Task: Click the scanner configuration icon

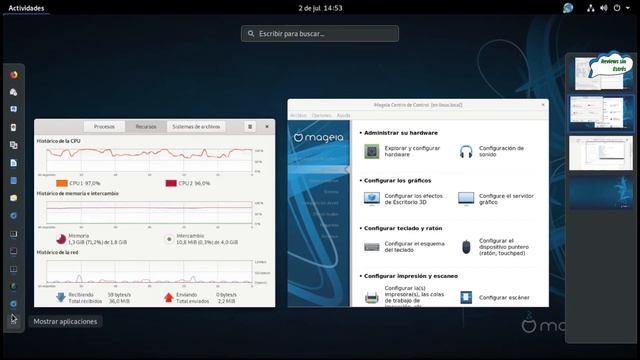Action: point(466,298)
